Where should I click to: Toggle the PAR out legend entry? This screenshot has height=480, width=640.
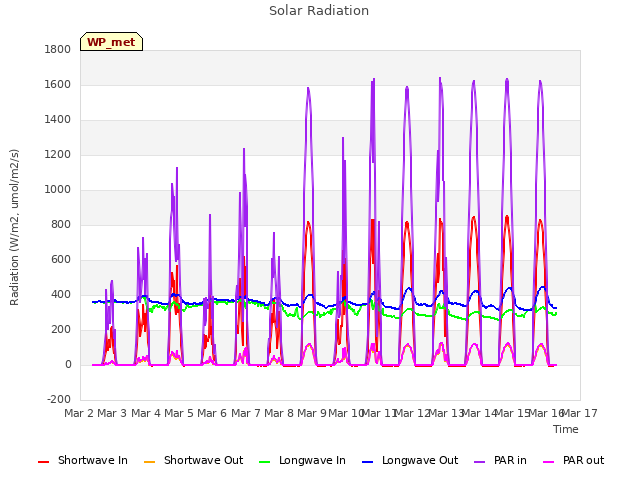pyautogui.click(x=573, y=460)
